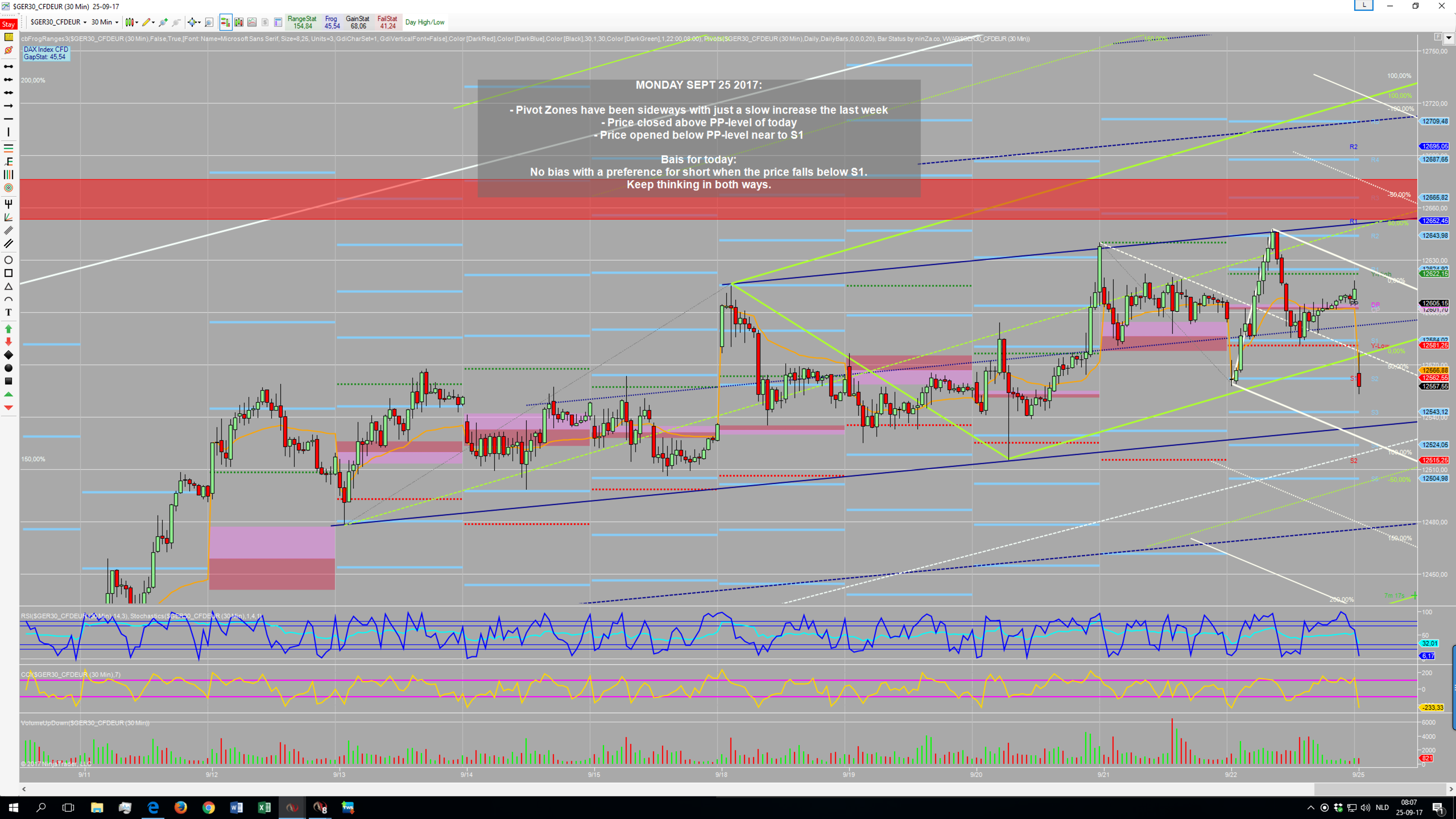Click the zoom frame magnifier icon
1456x819 pixels.
[x=209, y=22]
